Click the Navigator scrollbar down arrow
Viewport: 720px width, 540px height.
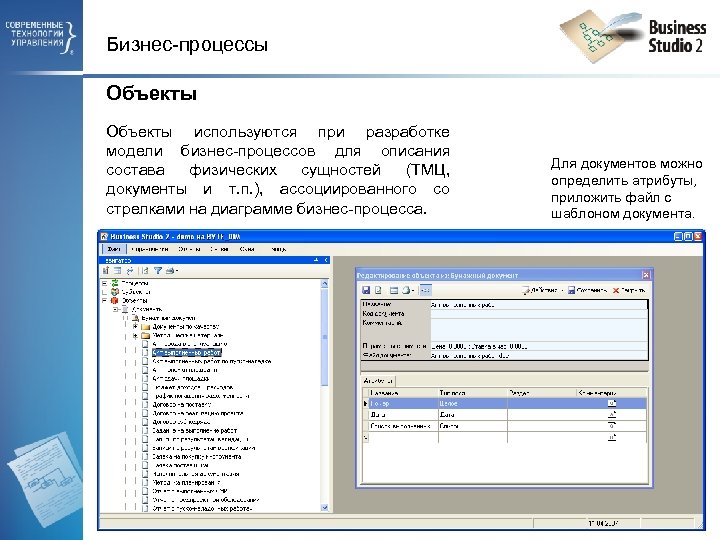point(325,507)
